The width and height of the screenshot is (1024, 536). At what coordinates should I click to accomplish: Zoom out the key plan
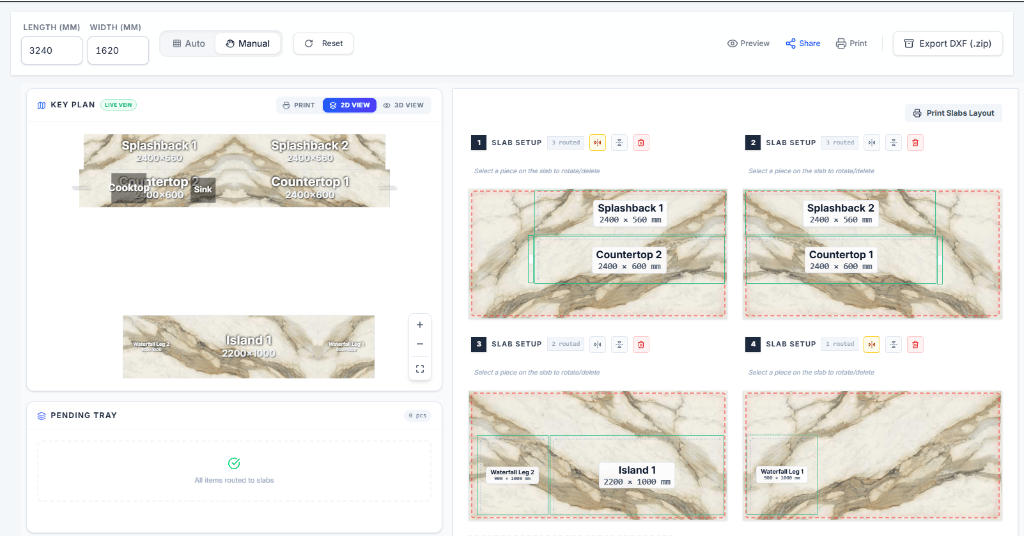pos(420,344)
